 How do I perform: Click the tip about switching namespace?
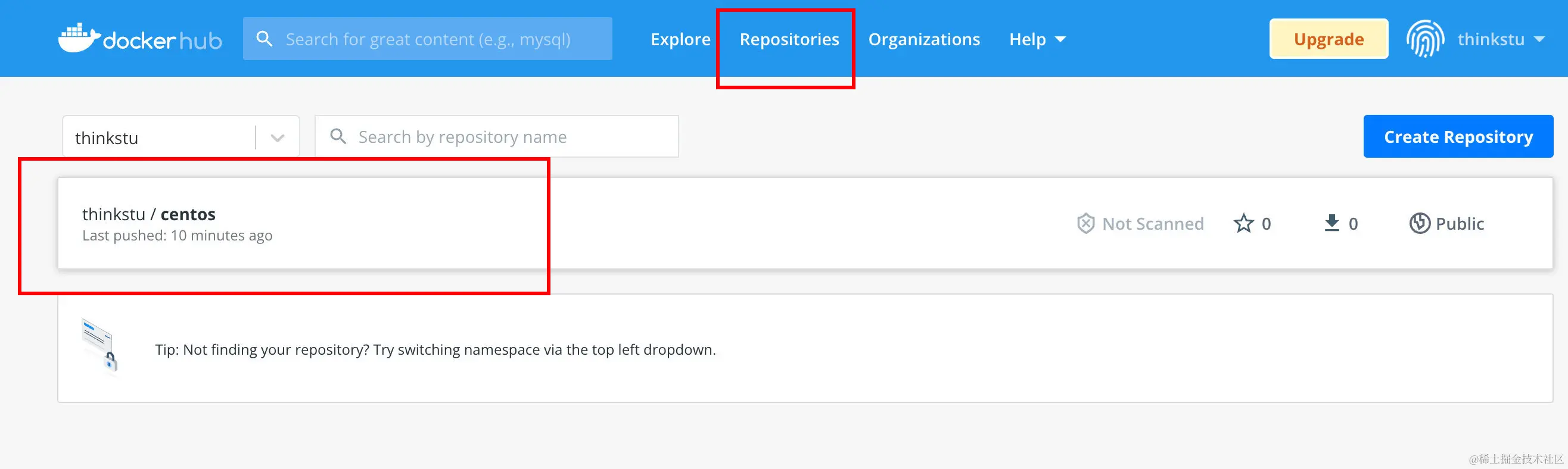point(435,349)
